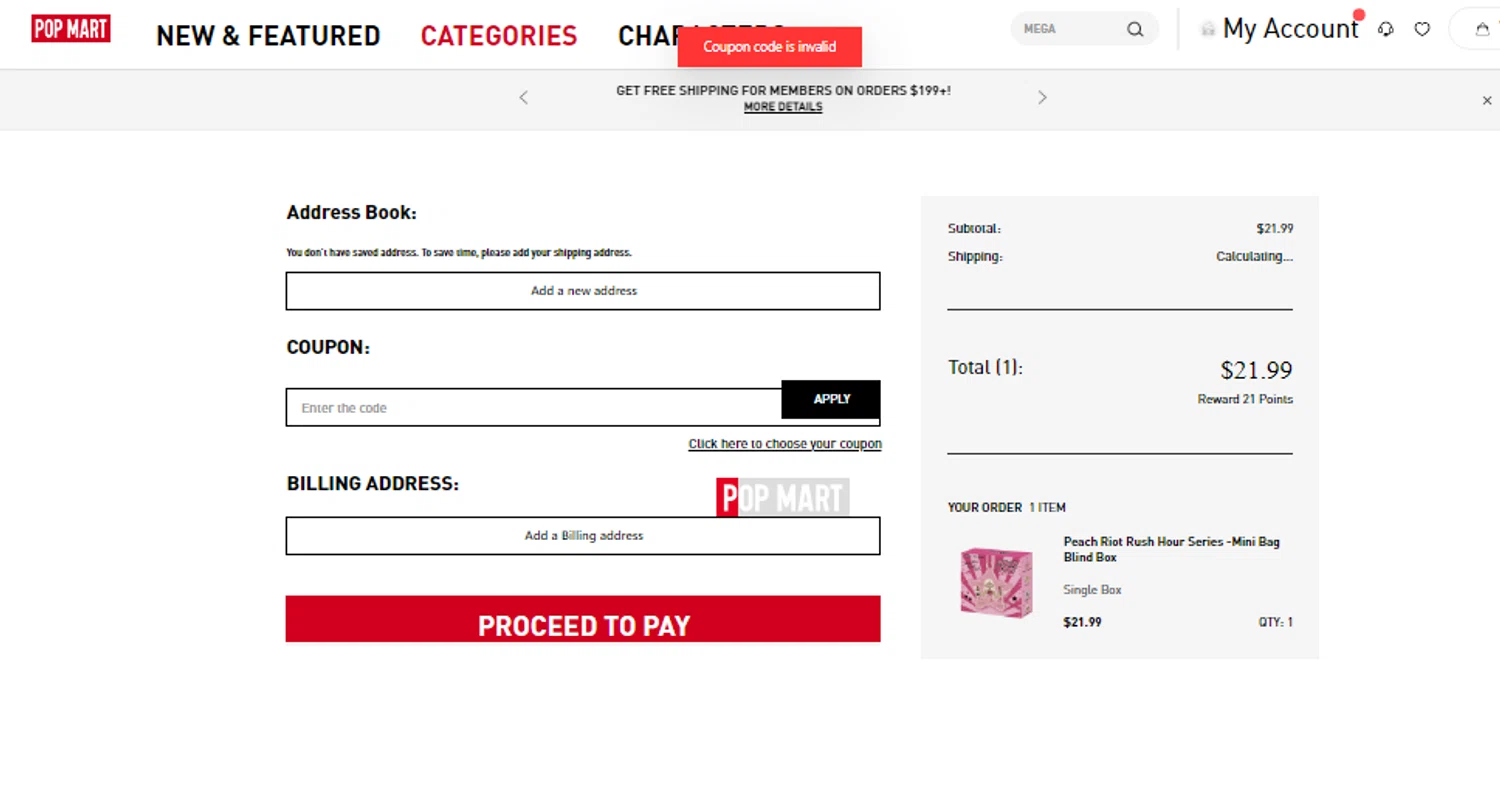
Task: Click Peach Riot blind box thumbnail
Action: point(996,582)
